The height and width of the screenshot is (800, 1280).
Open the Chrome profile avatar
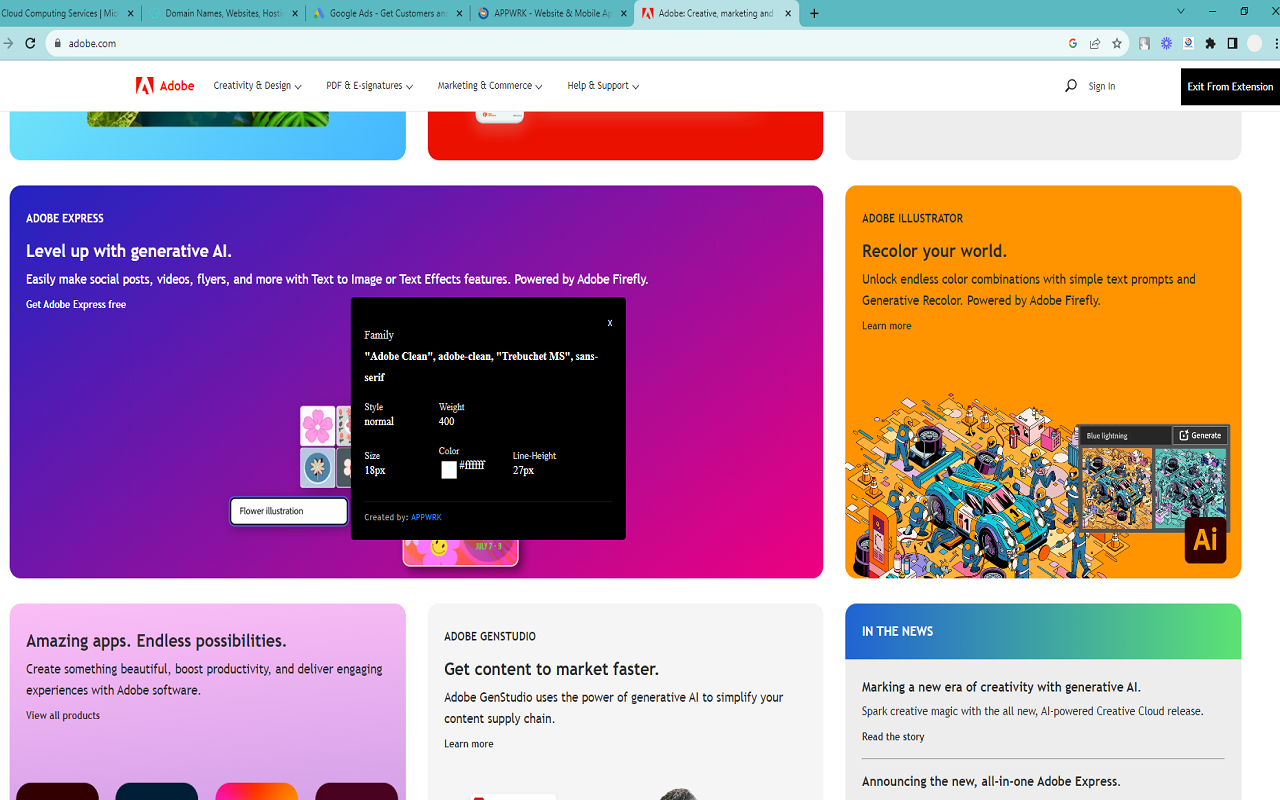coord(1254,43)
